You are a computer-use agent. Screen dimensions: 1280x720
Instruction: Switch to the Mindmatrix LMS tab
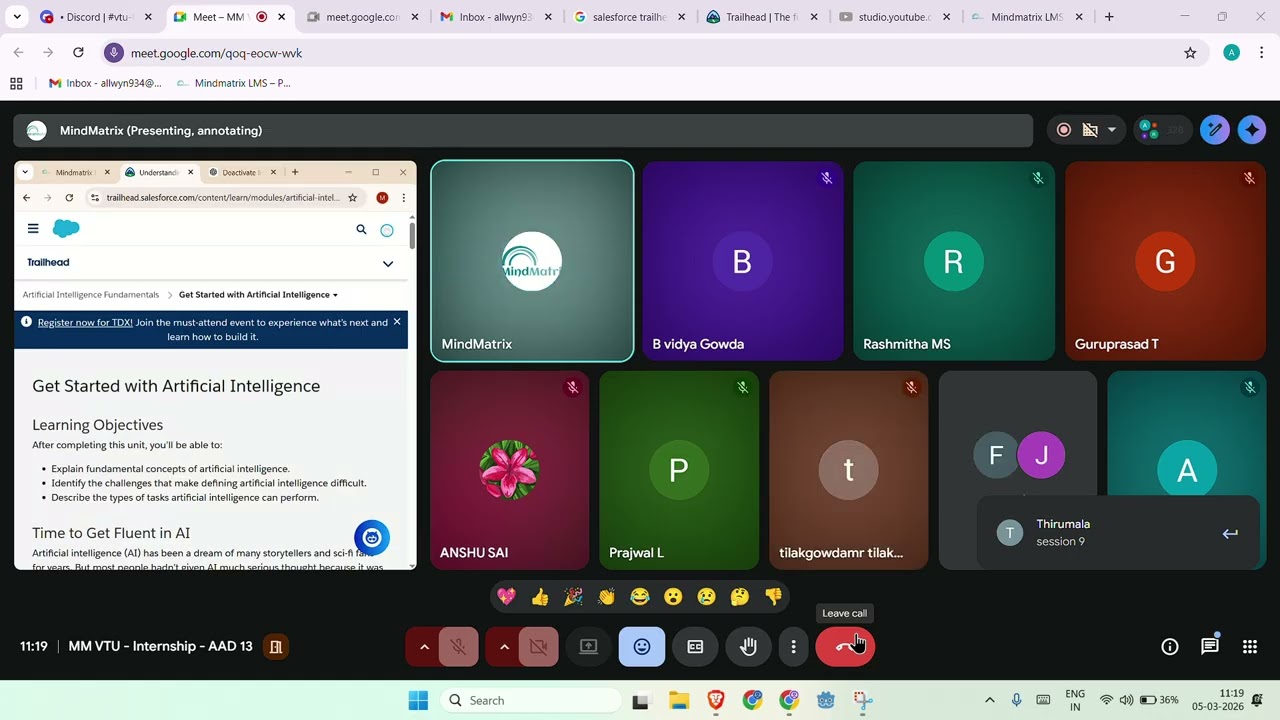1026,17
